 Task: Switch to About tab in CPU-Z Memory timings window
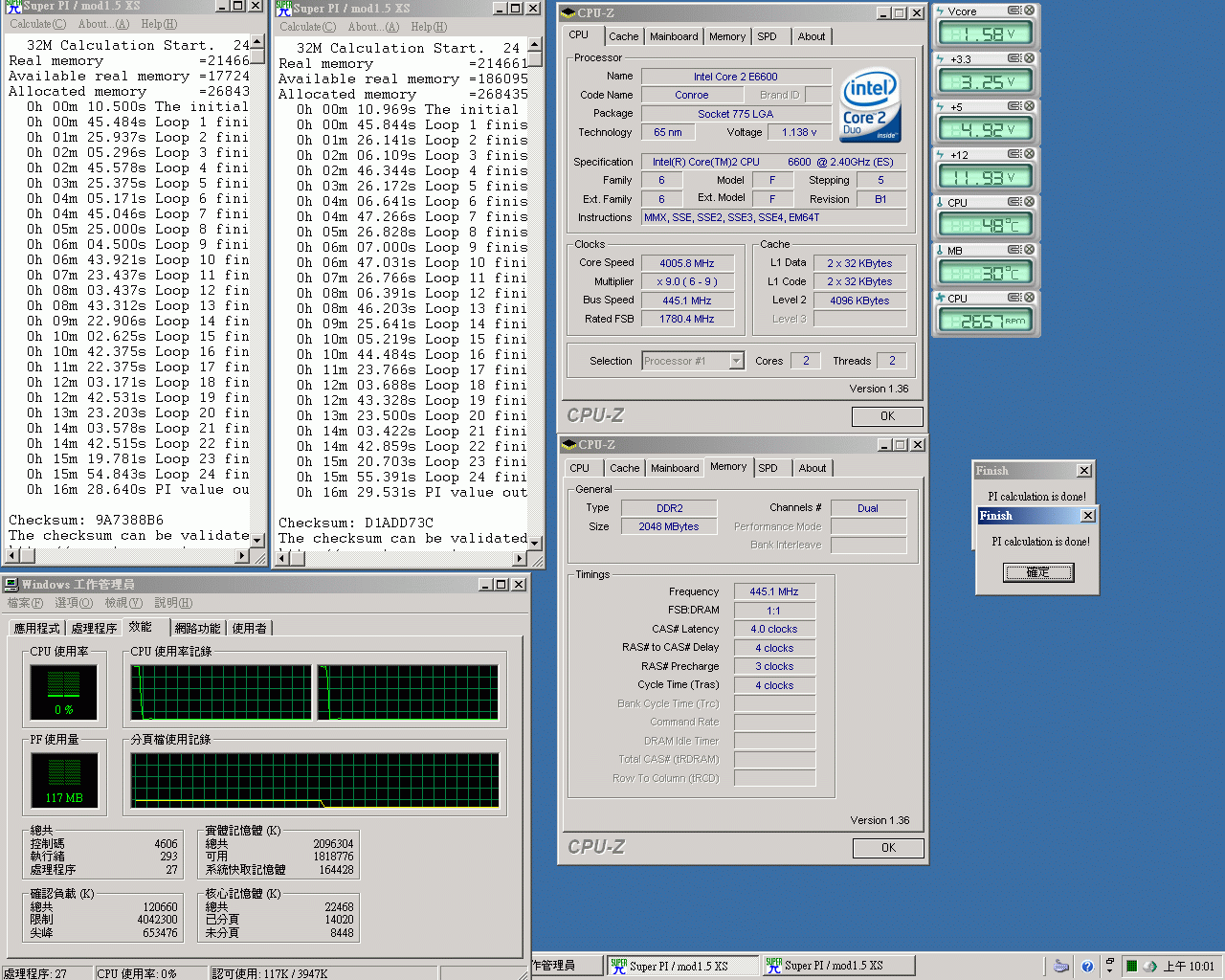(813, 468)
